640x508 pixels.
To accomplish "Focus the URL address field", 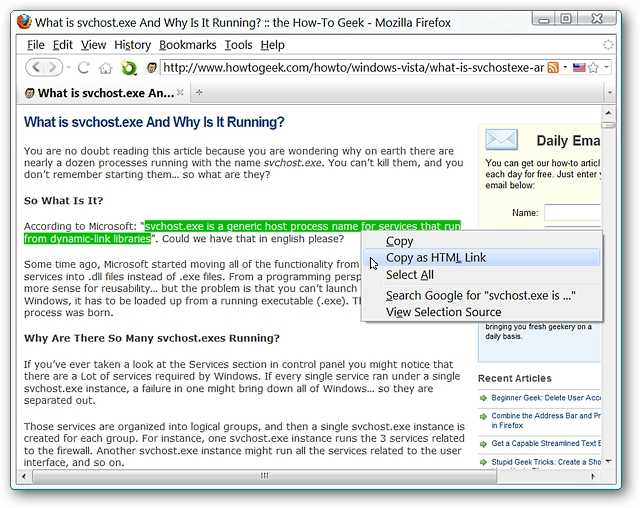I will pos(353,67).
